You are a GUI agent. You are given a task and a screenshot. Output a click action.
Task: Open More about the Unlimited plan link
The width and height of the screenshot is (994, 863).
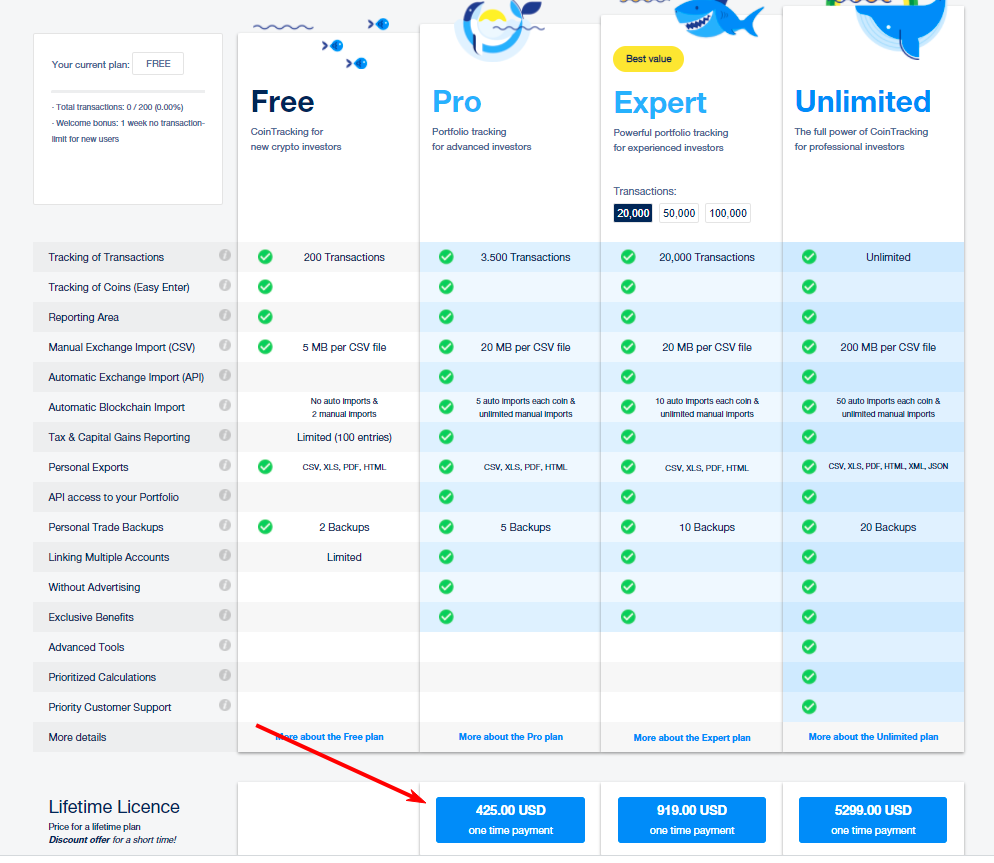(874, 737)
